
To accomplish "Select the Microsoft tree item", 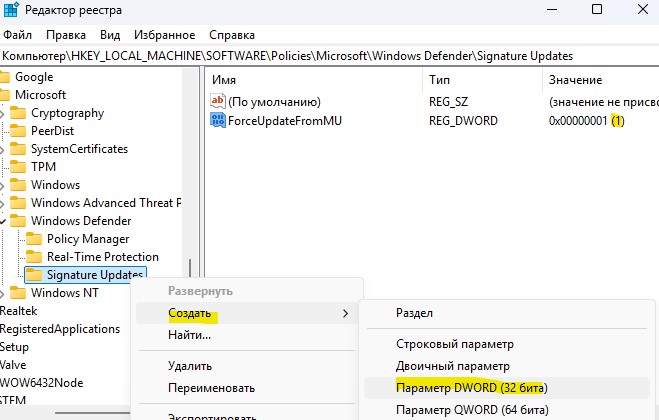I will coord(40,95).
